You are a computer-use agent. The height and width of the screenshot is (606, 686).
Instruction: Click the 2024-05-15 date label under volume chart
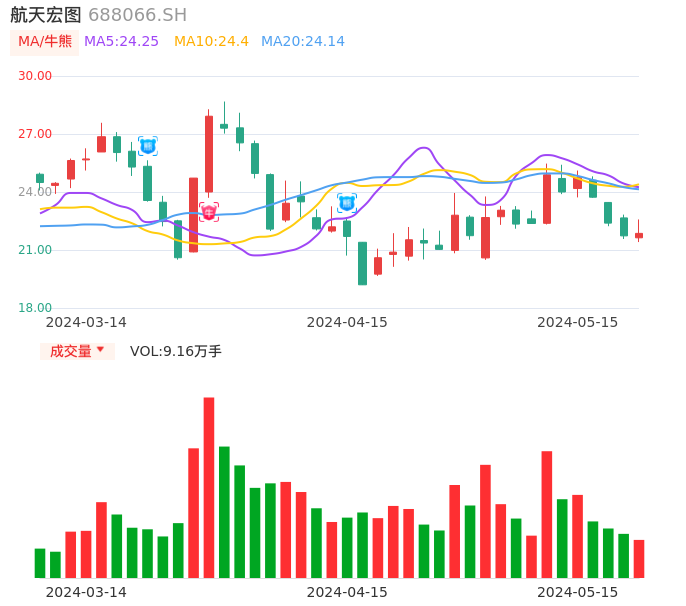pyautogui.click(x=577, y=592)
